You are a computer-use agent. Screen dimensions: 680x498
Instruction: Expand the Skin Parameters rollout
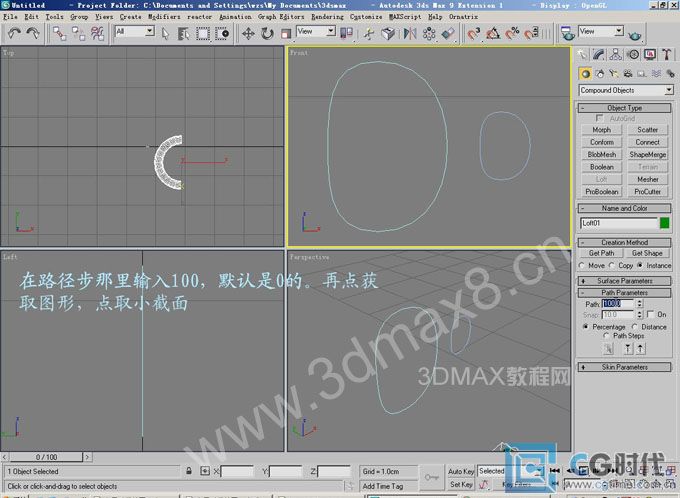(x=625, y=367)
